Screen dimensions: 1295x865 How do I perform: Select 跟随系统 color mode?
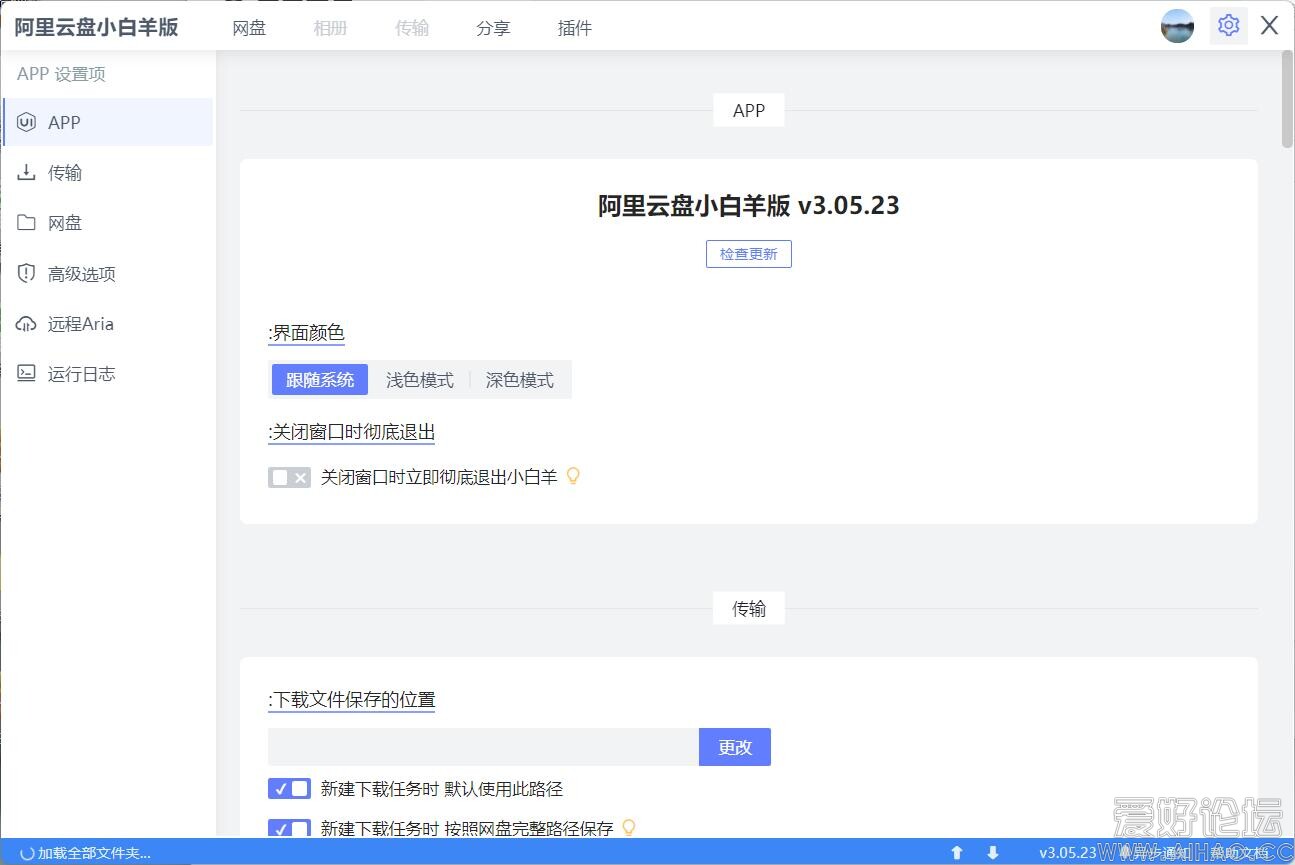pyautogui.click(x=320, y=380)
